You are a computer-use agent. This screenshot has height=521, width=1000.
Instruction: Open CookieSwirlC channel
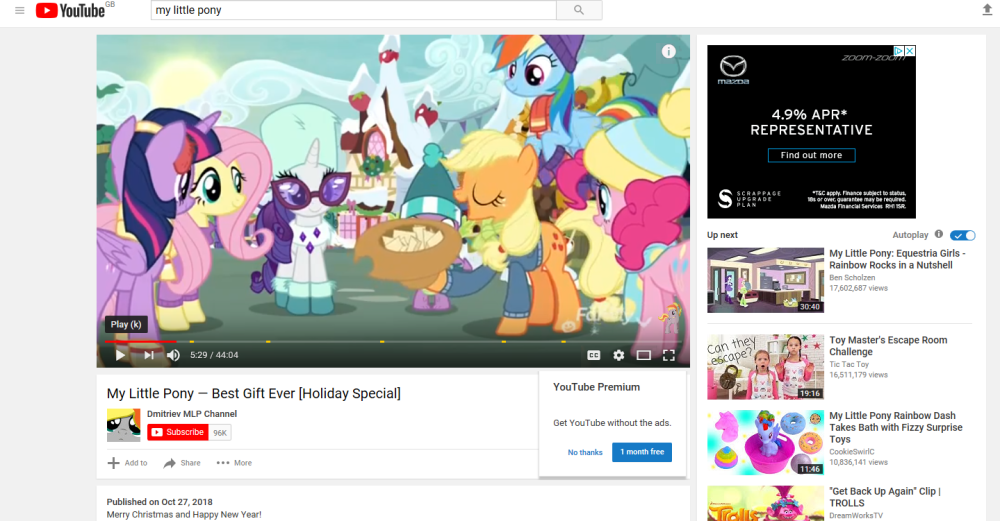coord(851,451)
